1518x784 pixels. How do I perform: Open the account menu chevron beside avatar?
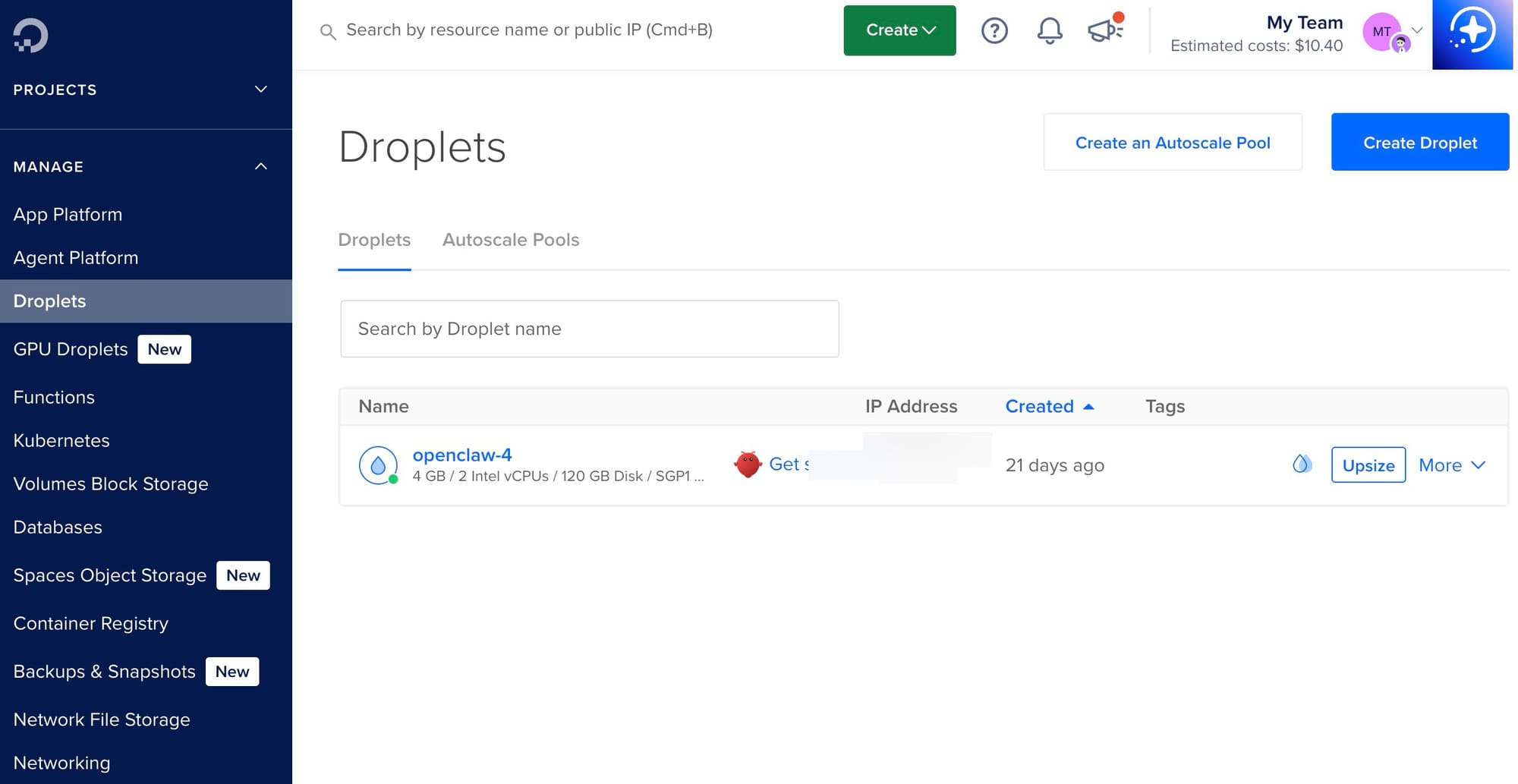pos(1416,30)
